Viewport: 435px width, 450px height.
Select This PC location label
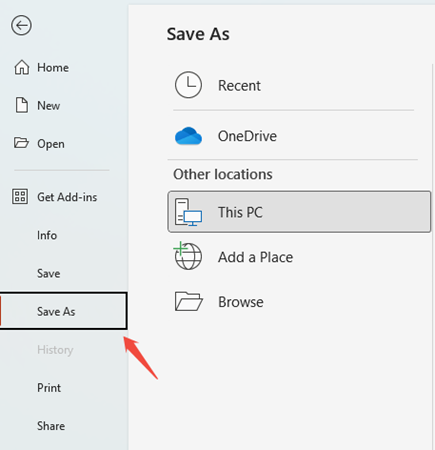coord(240,212)
